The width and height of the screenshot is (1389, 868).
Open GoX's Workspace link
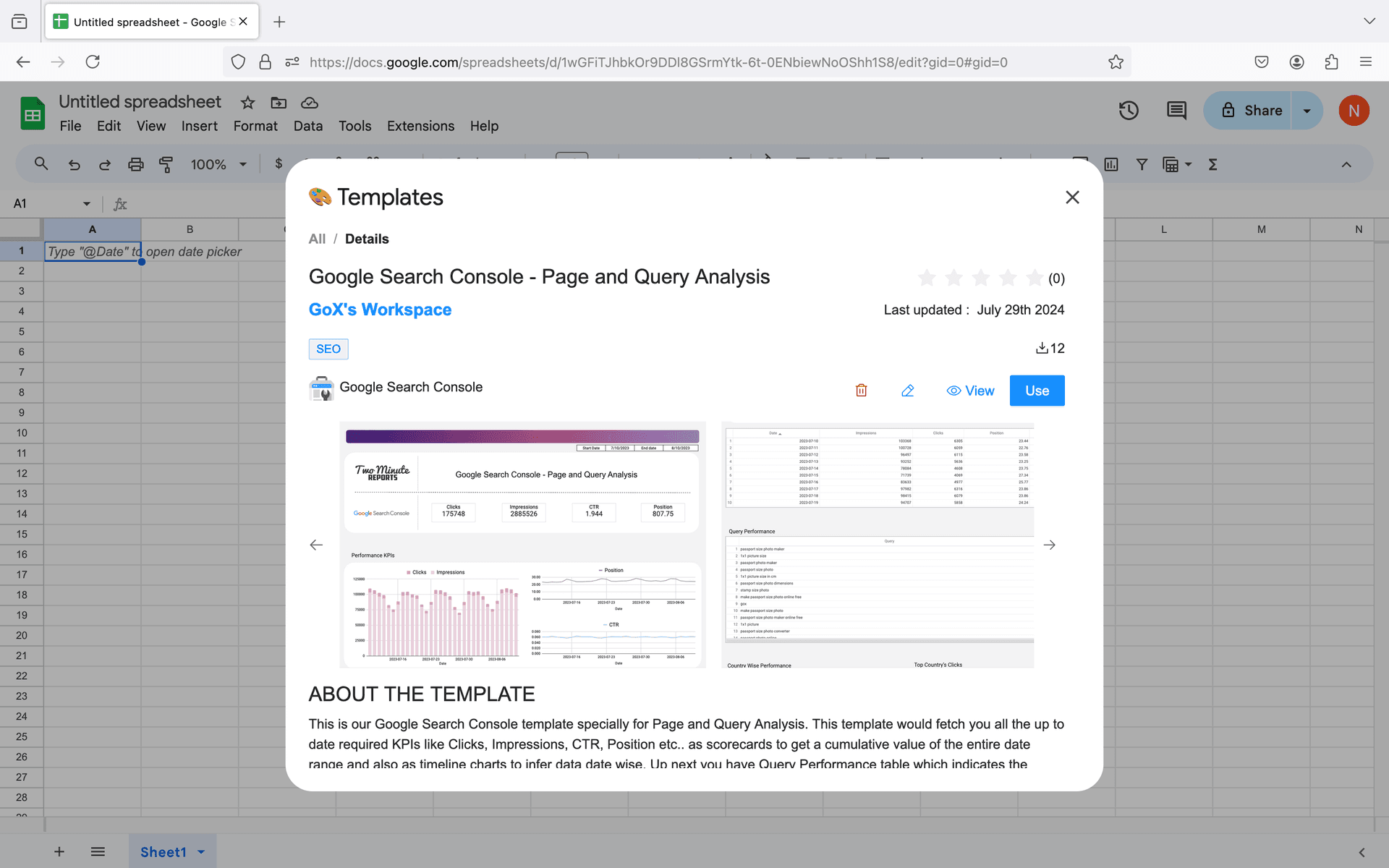[x=380, y=310]
